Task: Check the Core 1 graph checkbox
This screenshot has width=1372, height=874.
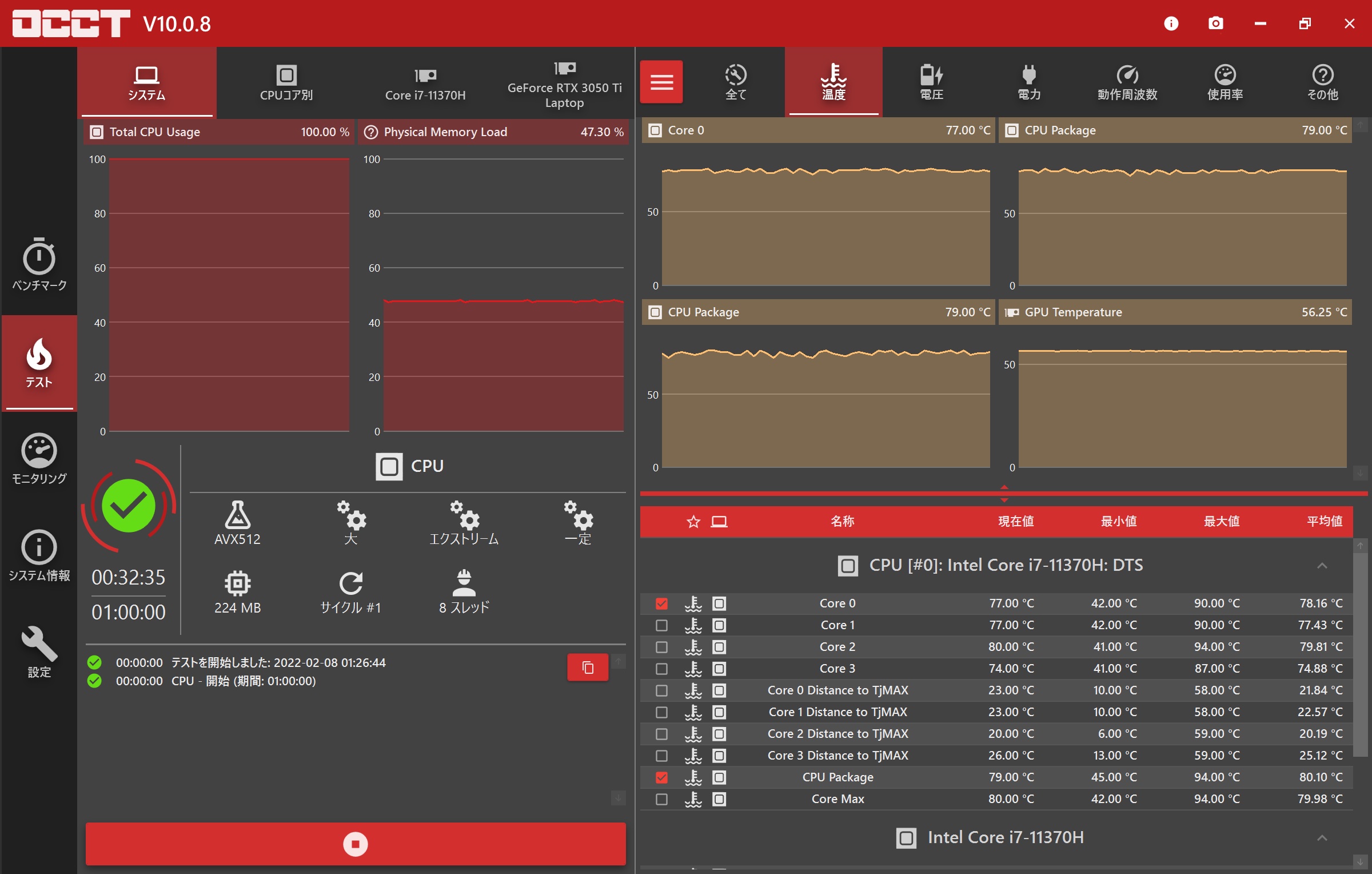Action: (x=661, y=625)
